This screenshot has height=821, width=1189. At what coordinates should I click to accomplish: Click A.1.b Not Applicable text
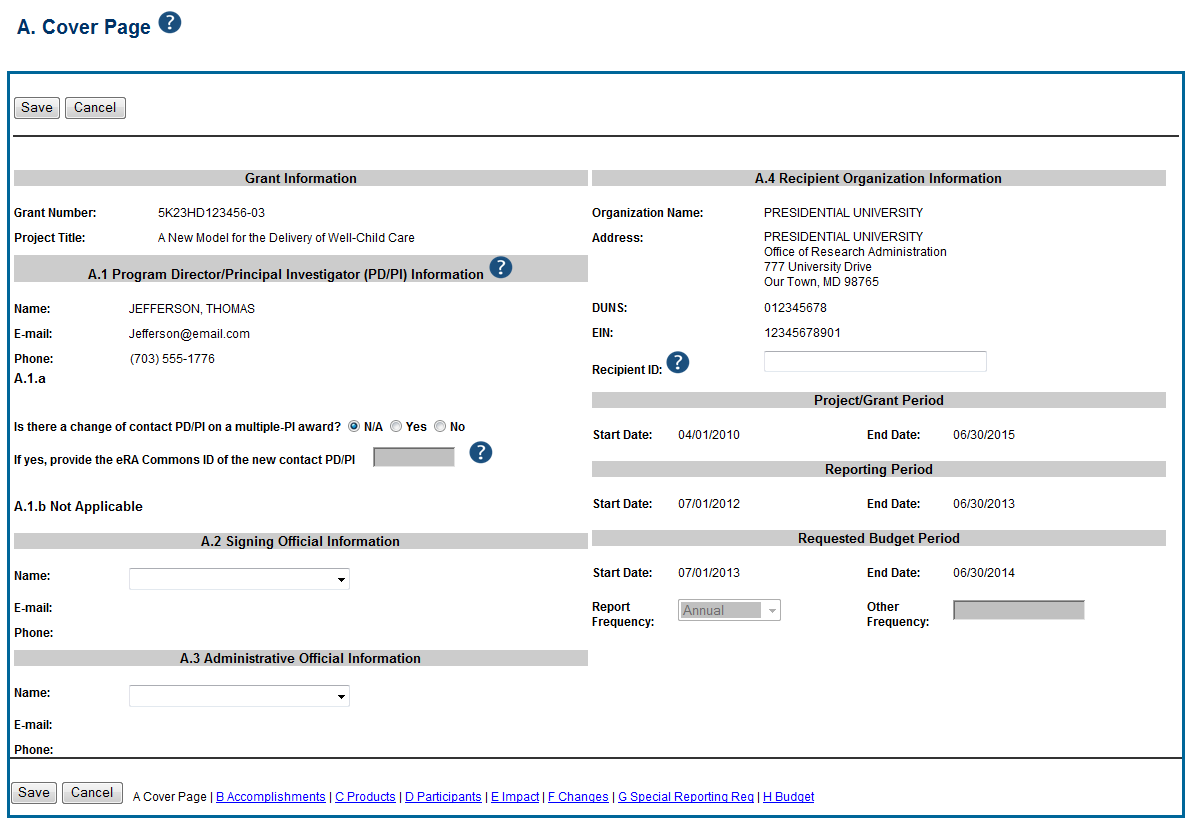[78, 506]
